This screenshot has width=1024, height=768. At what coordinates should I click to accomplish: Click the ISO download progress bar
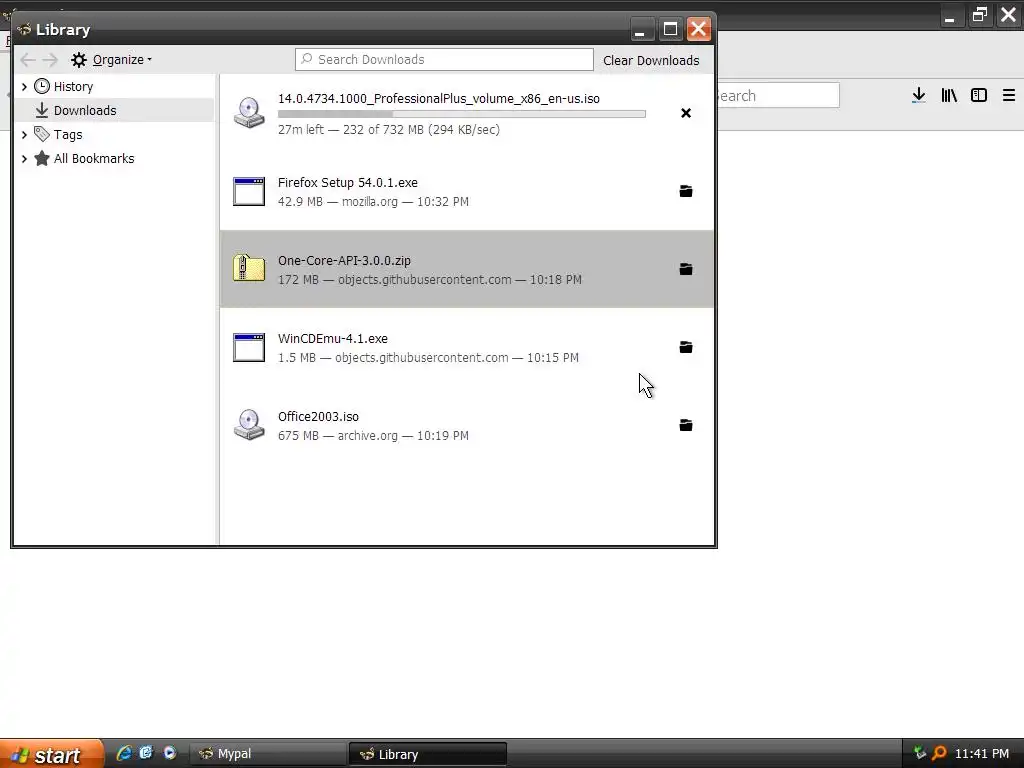click(462, 114)
